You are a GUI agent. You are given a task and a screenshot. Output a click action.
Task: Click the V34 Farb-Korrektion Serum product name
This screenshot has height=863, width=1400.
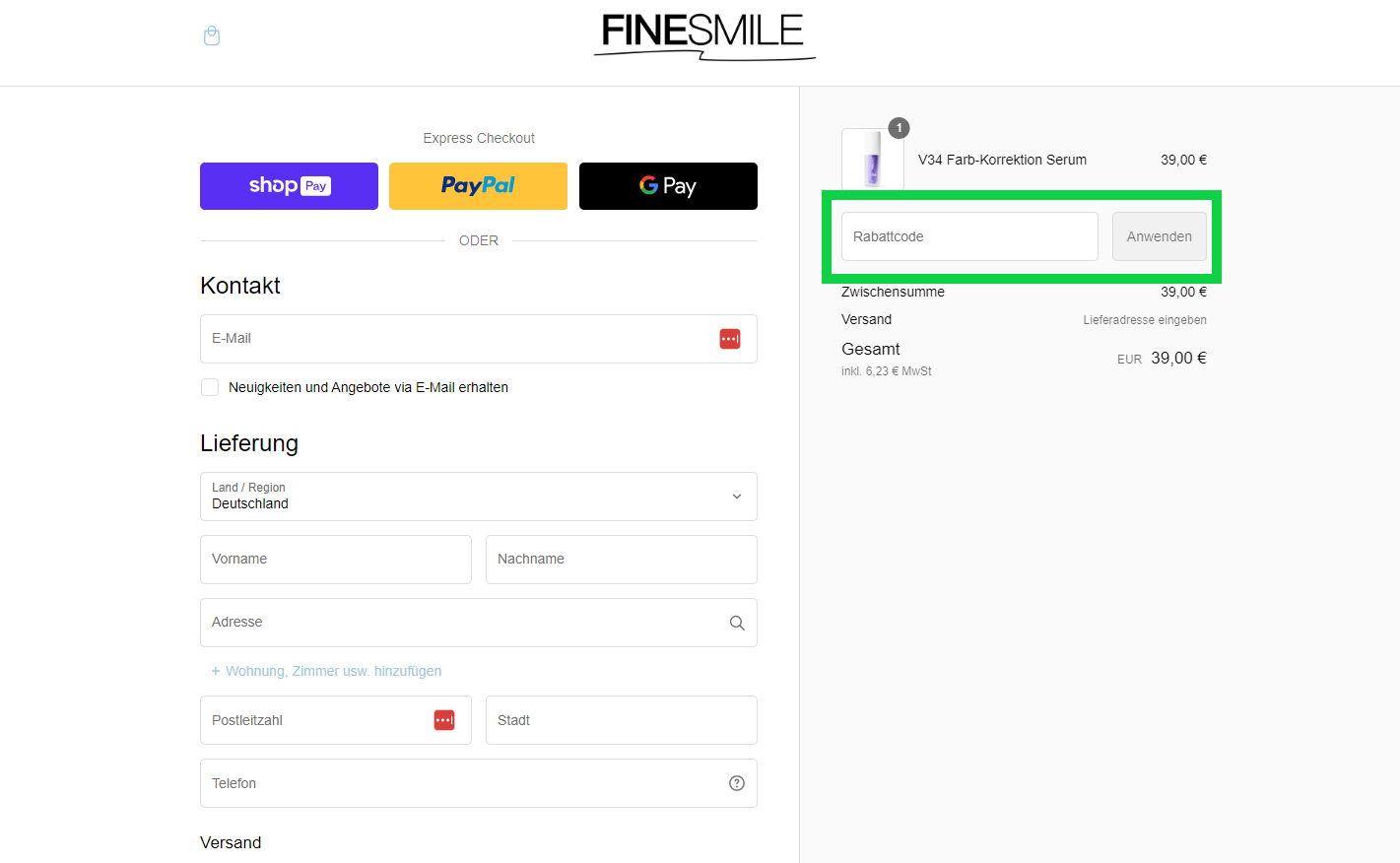[1002, 160]
